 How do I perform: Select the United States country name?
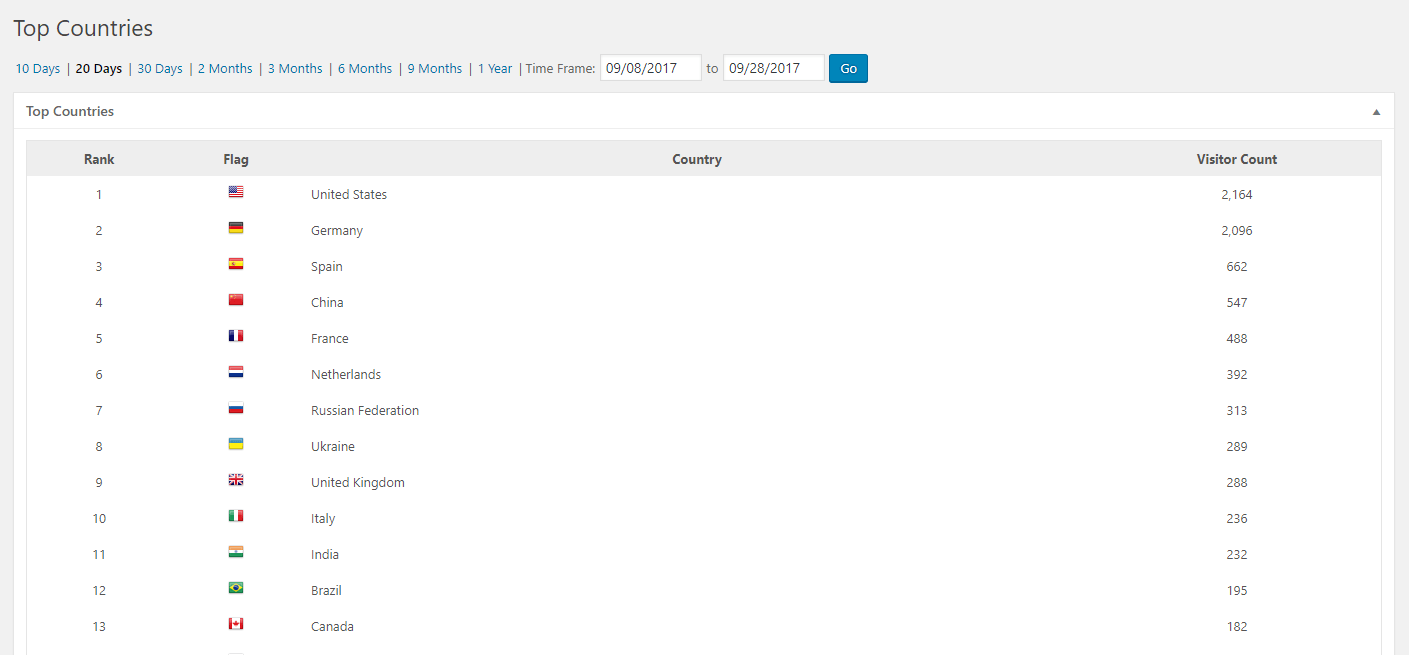[349, 195]
